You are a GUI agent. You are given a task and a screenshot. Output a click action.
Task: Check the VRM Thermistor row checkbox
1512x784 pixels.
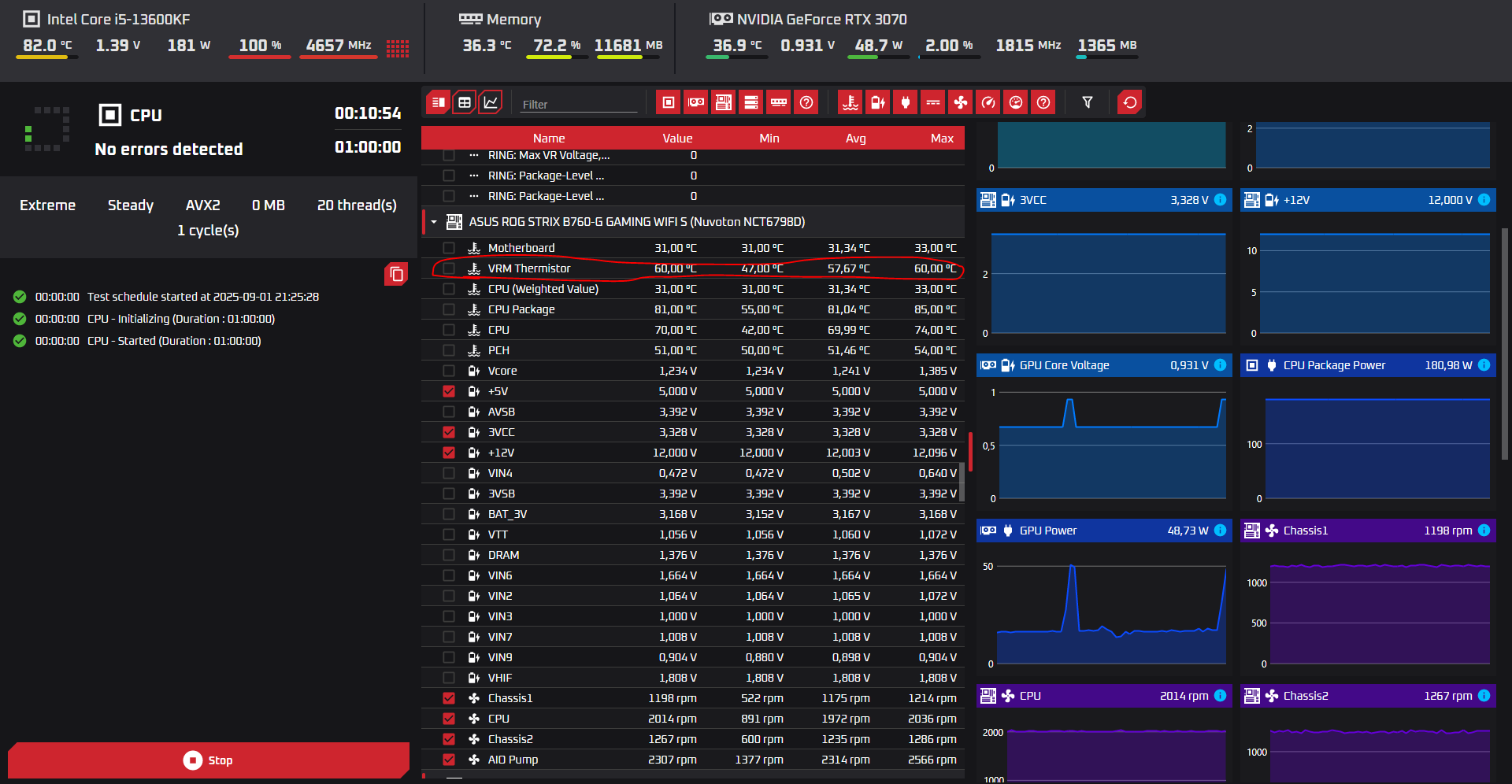449,268
